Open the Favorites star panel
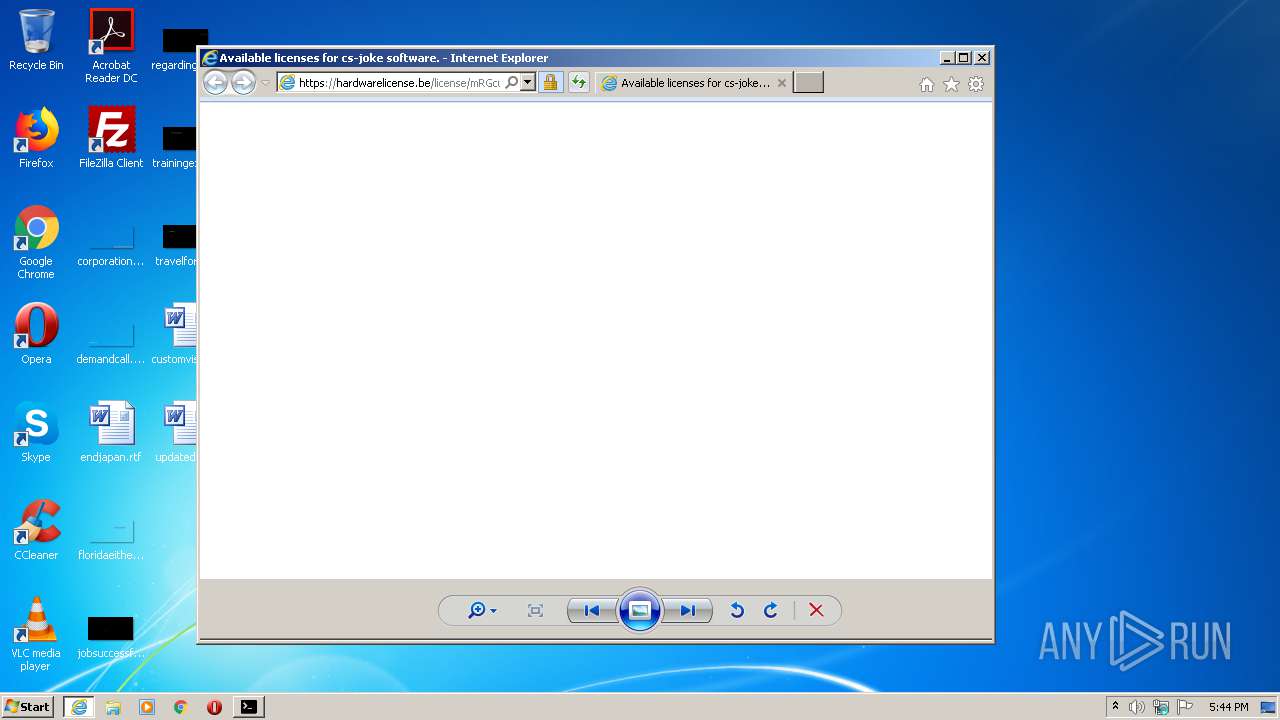 [951, 85]
